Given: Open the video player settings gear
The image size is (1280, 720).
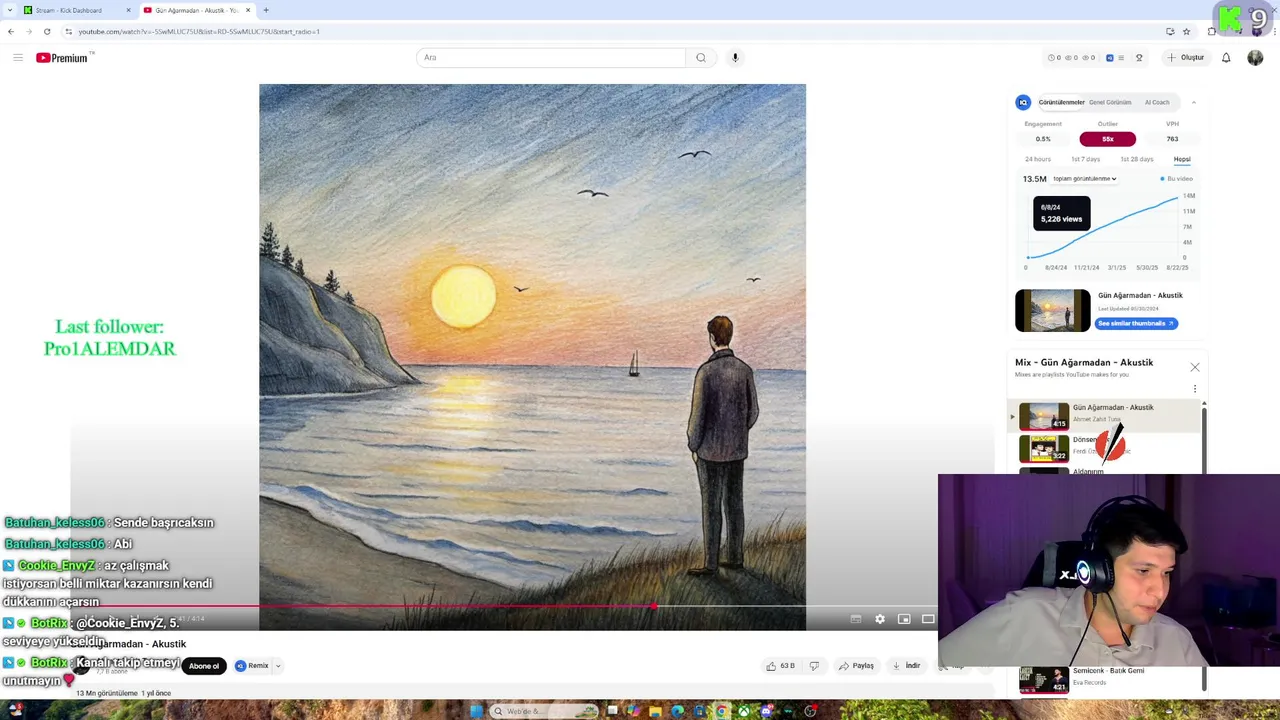Looking at the screenshot, I should point(880,619).
